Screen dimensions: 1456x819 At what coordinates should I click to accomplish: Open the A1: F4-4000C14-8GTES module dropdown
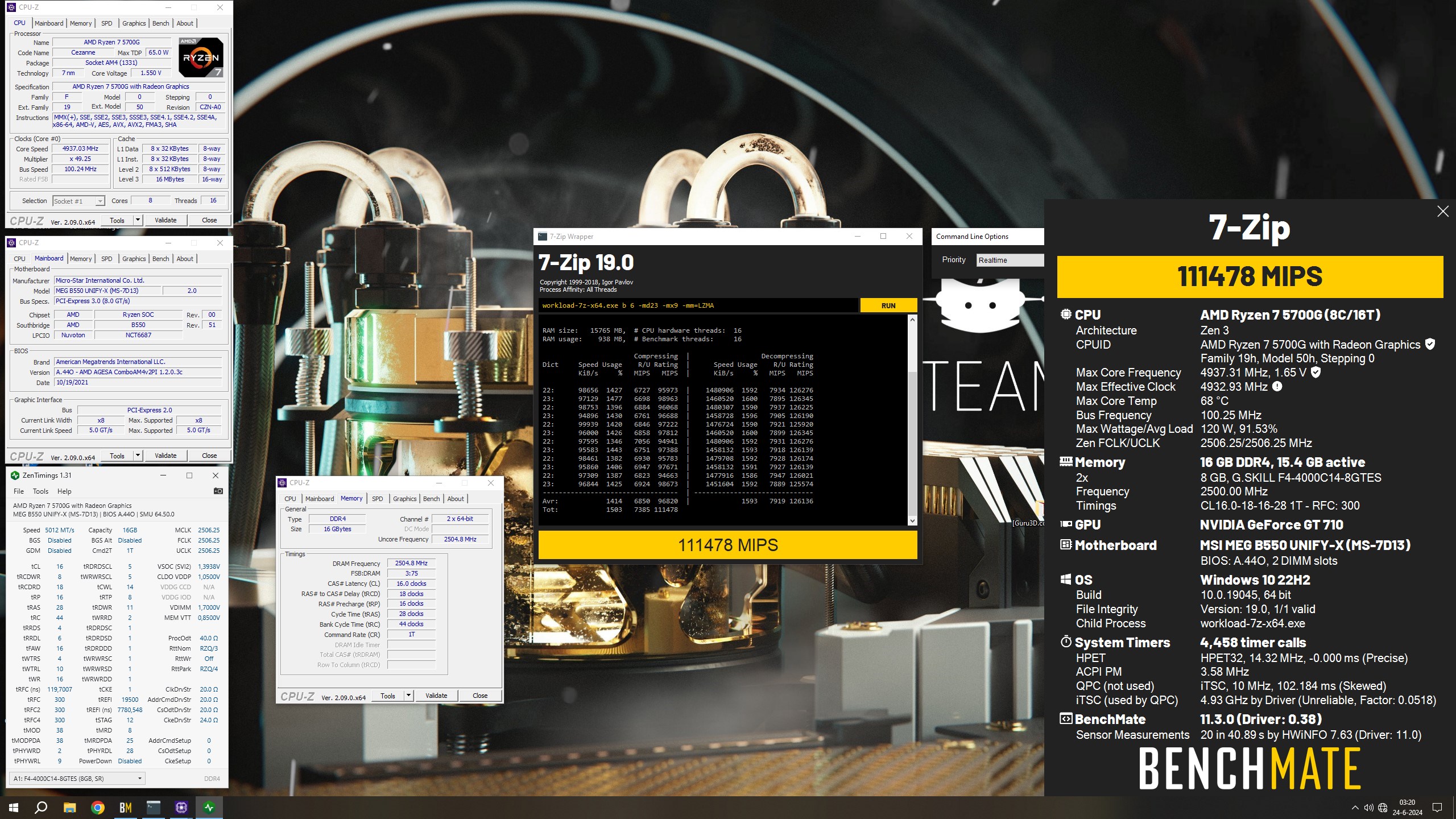[77, 778]
